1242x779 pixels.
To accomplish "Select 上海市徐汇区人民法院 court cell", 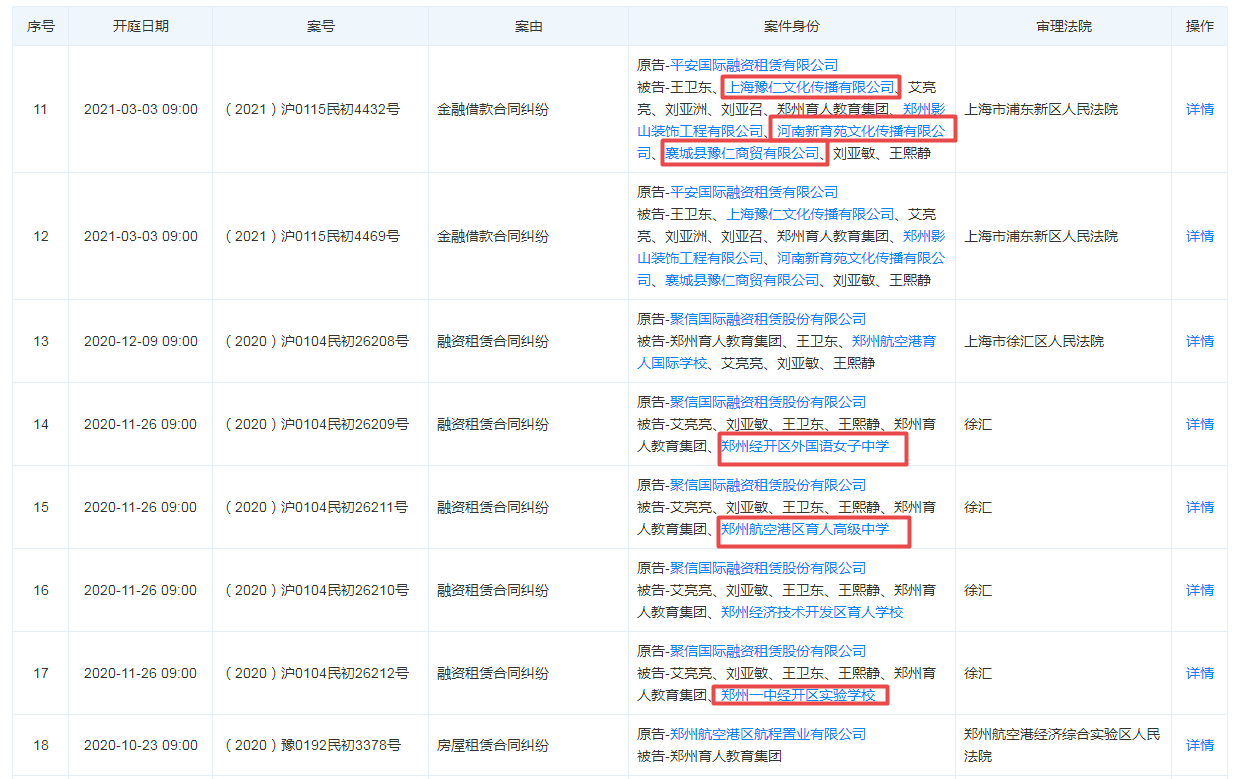I will (x=1034, y=341).
